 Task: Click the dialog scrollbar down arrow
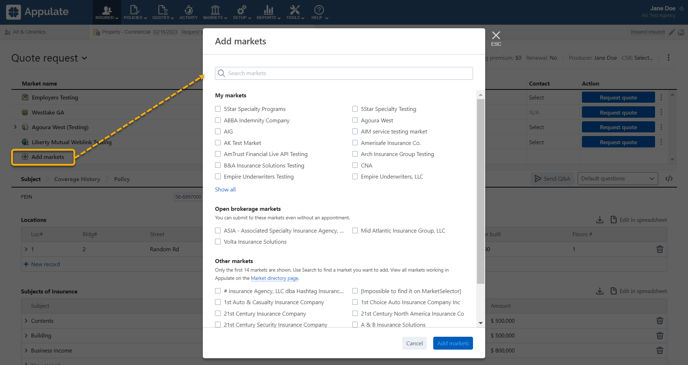(x=480, y=323)
